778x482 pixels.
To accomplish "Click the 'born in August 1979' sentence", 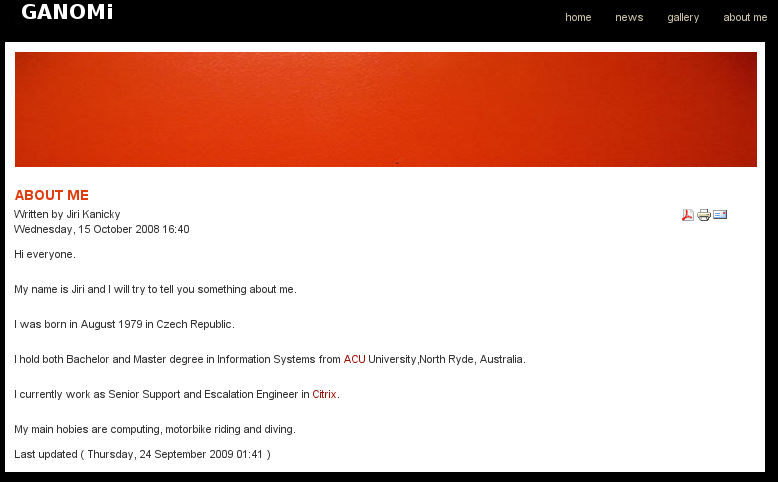I will tap(124, 324).
